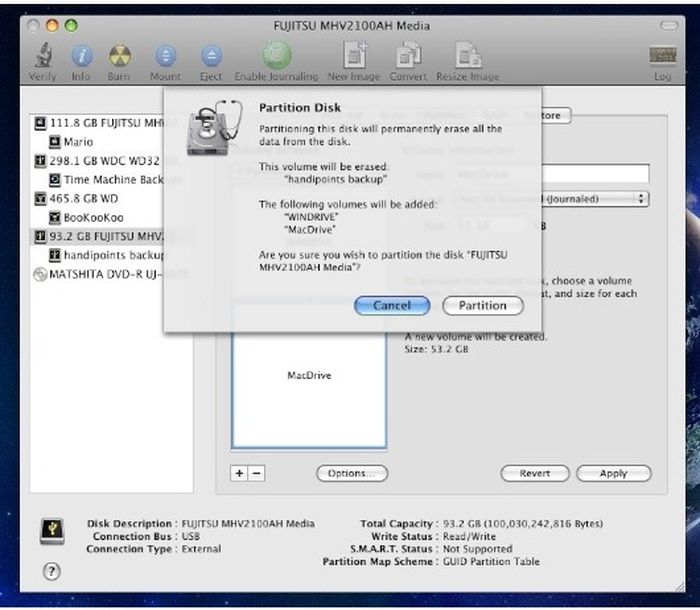The height and width of the screenshot is (610, 700).
Task: Select the MacDrive partition block
Action: 309,392
